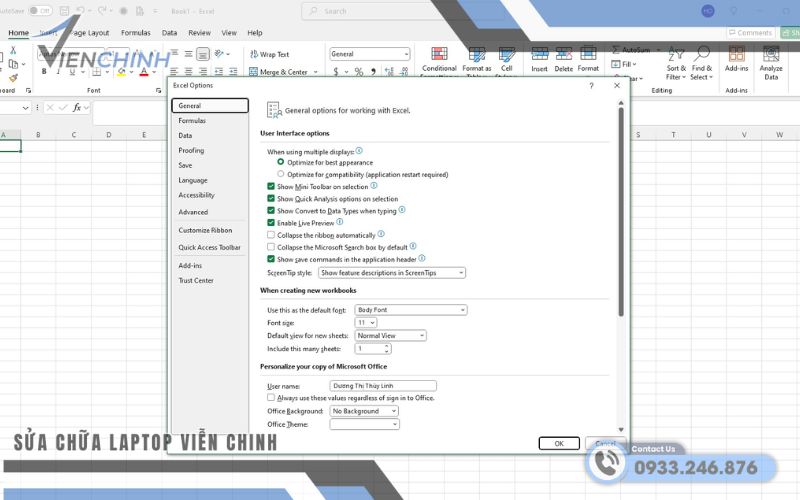Select Advanced category in Excel Options

[x=210, y=212]
